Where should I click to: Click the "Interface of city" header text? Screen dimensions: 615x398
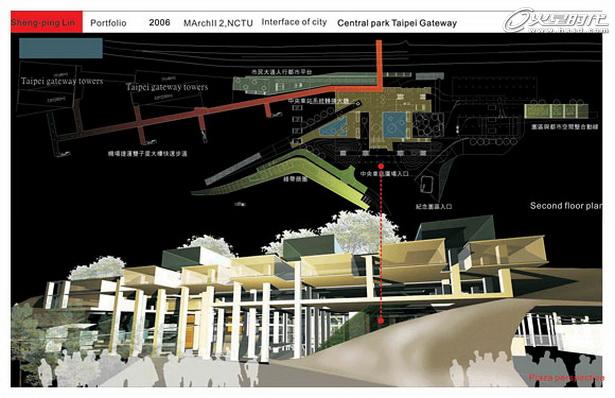pyautogui.click(x=294, y=22)
